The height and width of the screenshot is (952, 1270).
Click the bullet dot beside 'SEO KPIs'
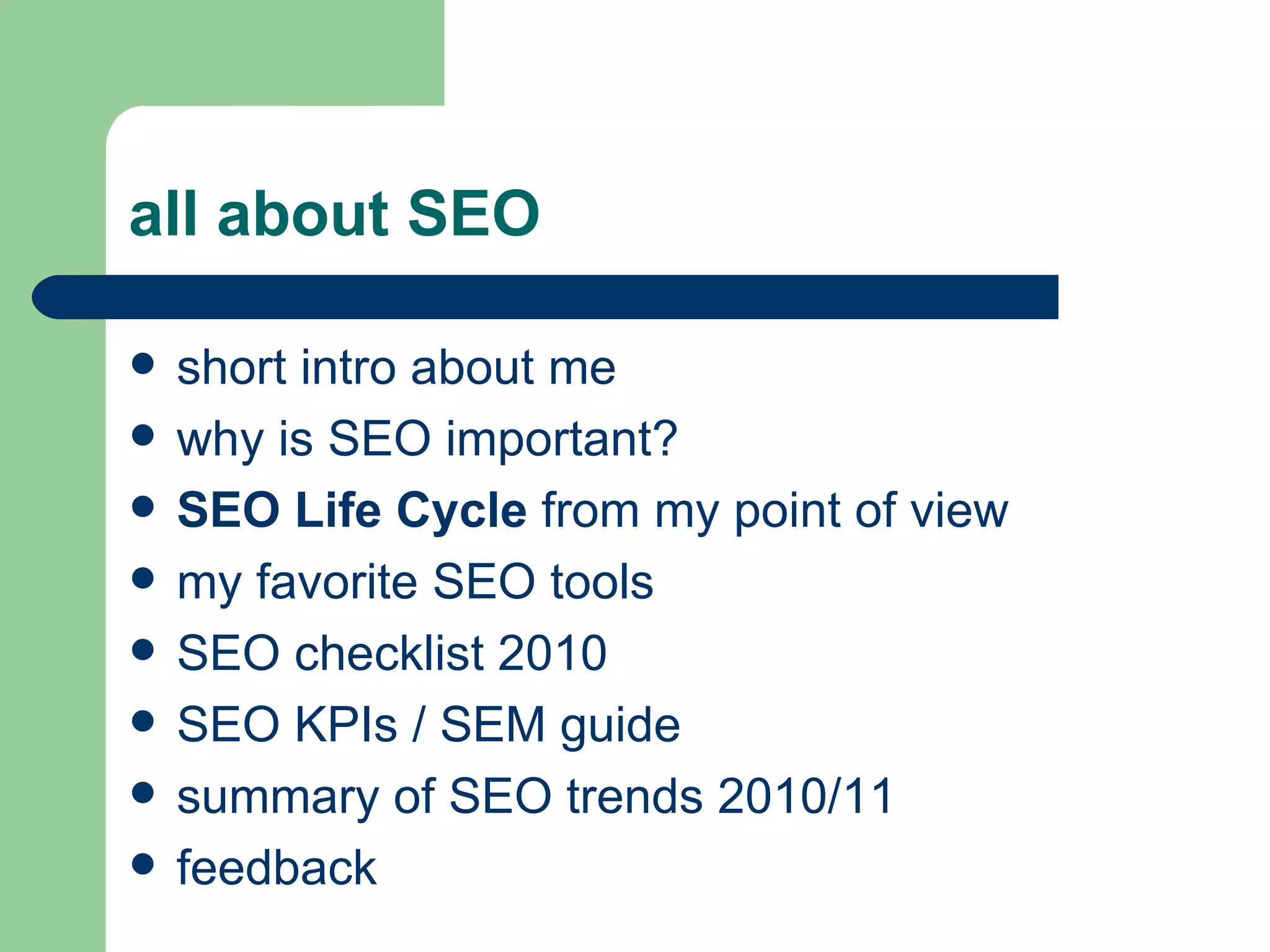tap(143, 721)
